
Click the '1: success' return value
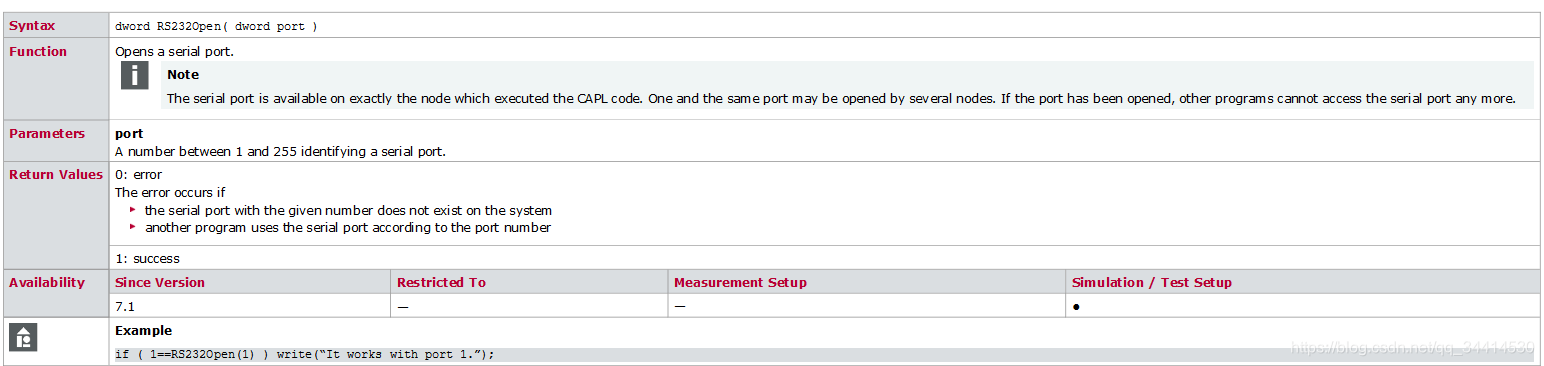(147, 258)
